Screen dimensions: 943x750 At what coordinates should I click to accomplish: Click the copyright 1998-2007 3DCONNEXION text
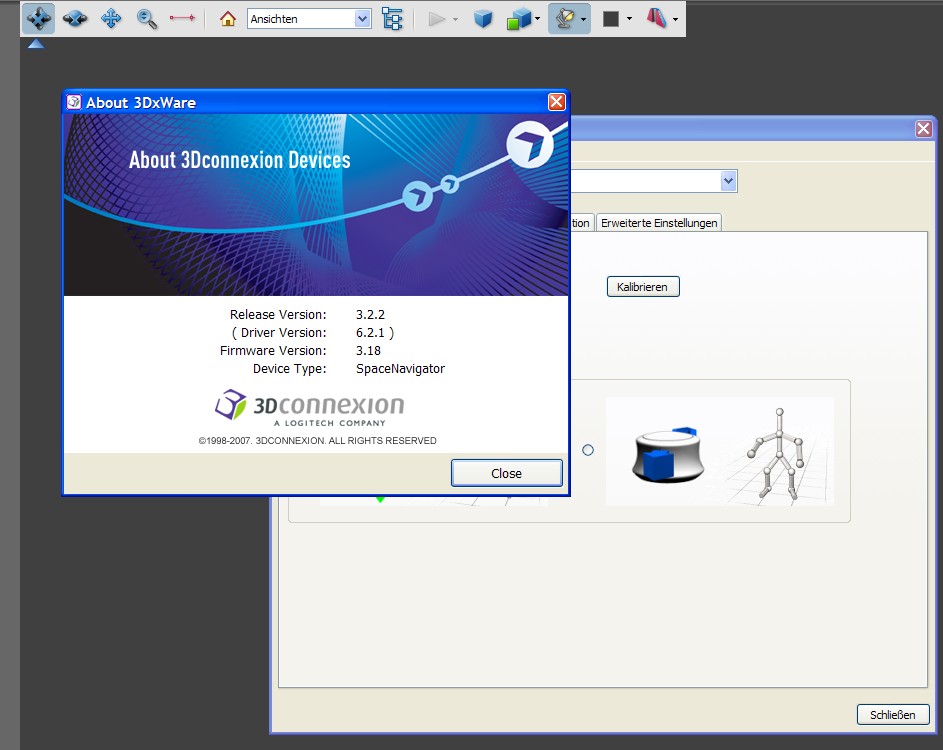point(318,441)
